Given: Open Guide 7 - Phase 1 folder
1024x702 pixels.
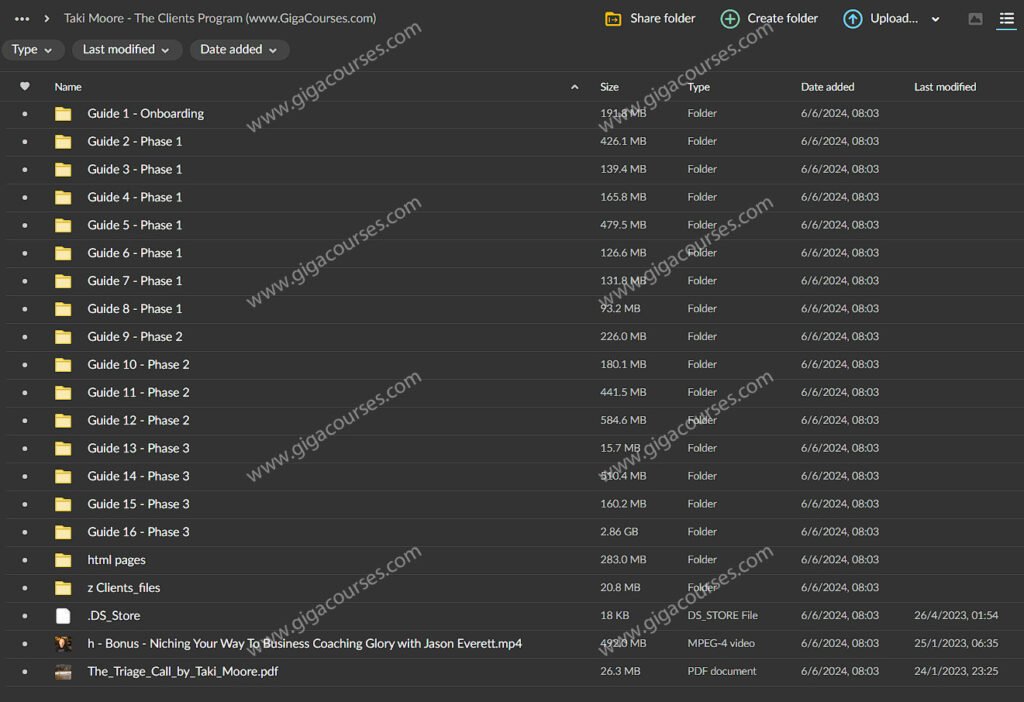Looking at the screenshot, I should point(135,281).
